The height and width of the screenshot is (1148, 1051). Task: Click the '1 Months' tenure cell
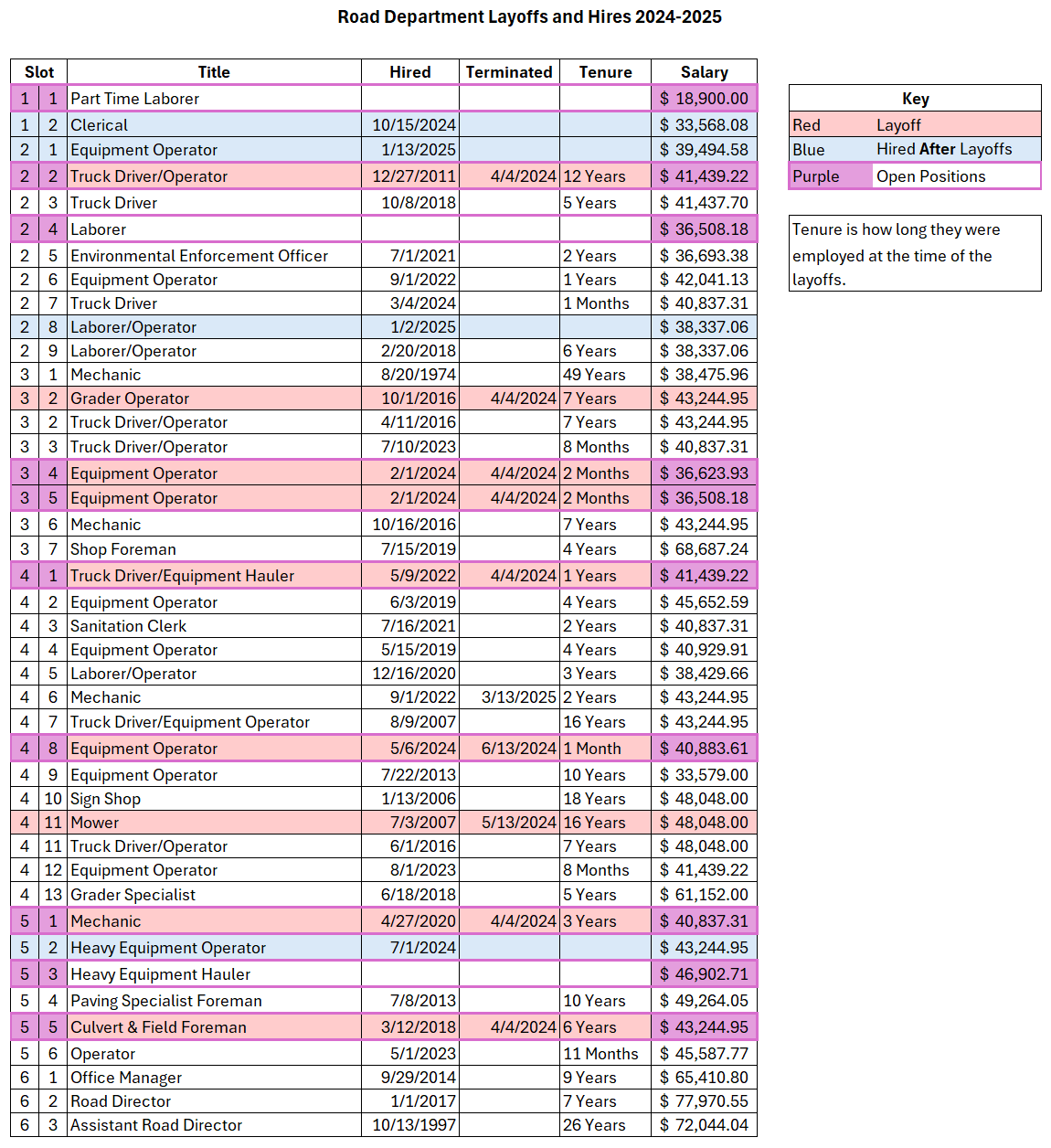pos(605,303)
